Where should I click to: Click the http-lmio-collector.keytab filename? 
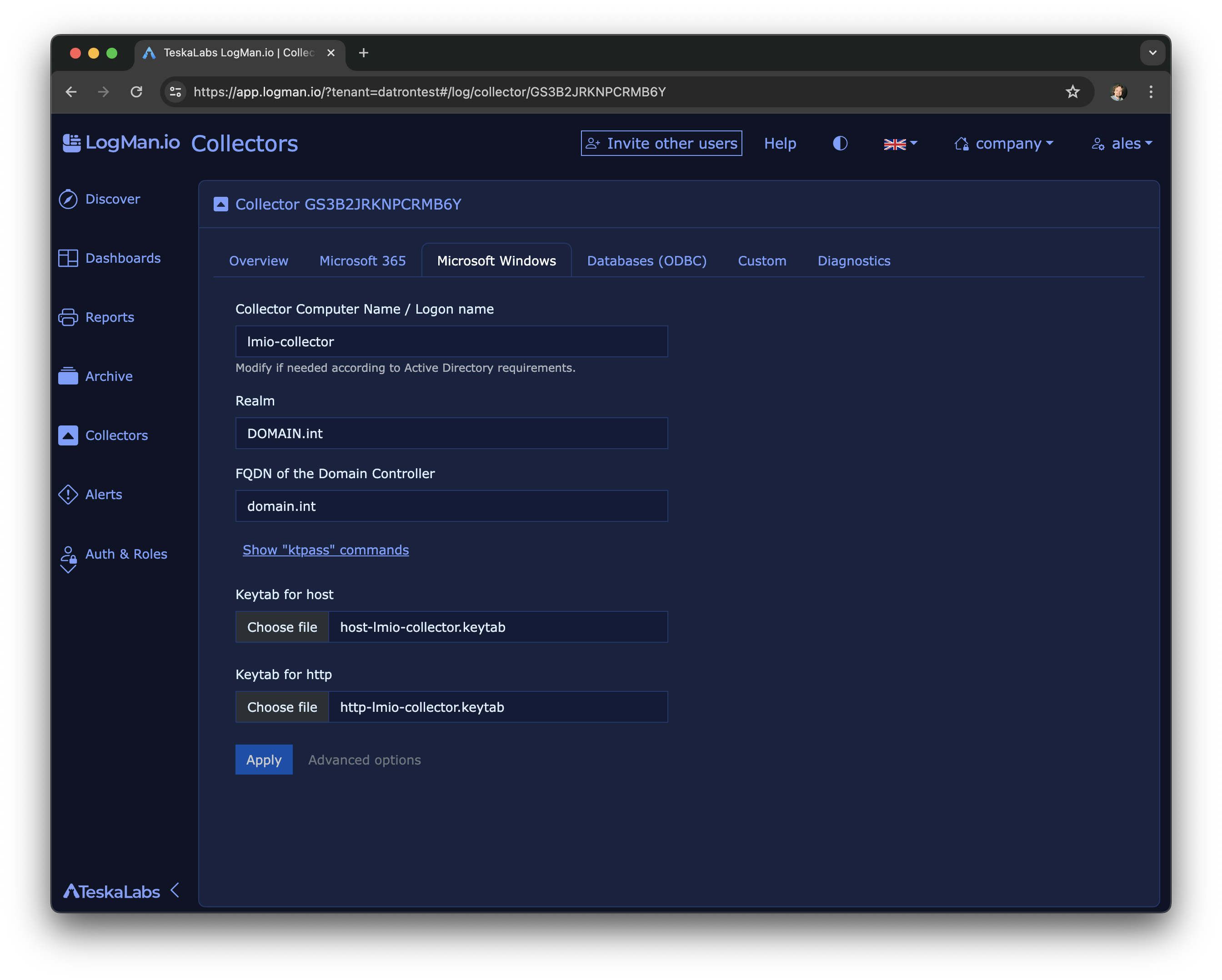[x=422, y=707]
